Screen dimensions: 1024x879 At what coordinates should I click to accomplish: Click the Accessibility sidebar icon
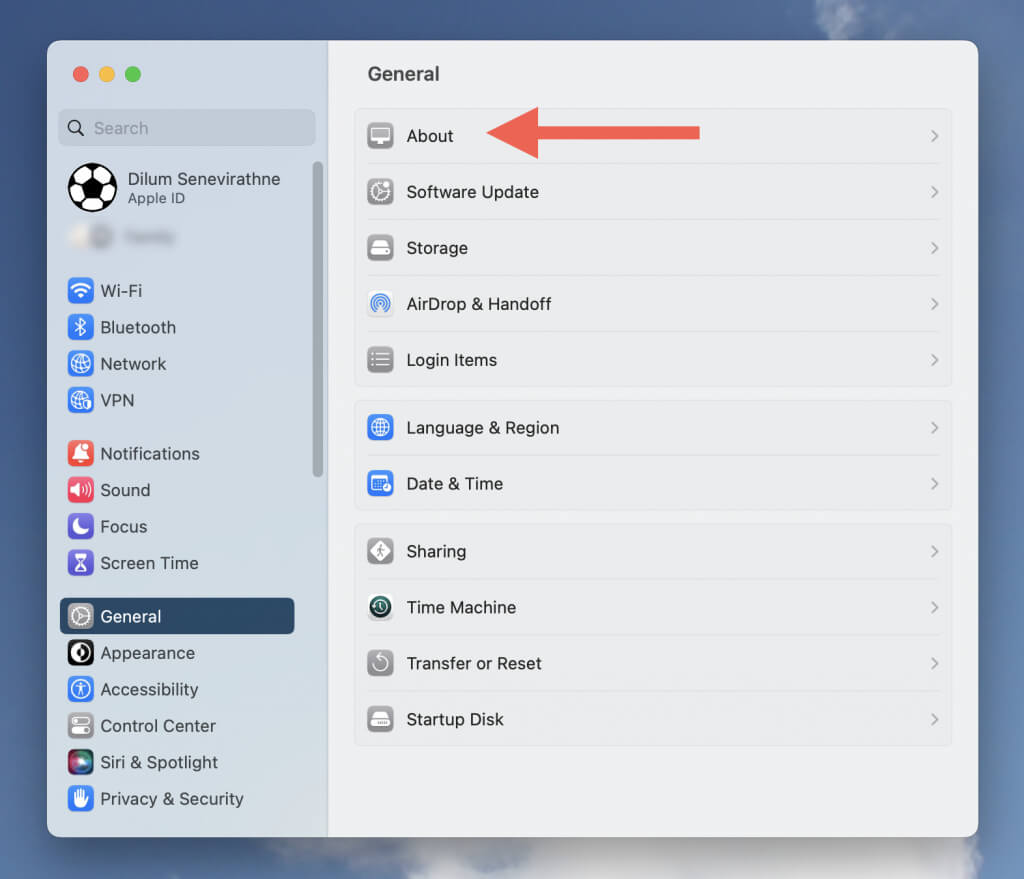pyautogui.click(x=80, y=690)
